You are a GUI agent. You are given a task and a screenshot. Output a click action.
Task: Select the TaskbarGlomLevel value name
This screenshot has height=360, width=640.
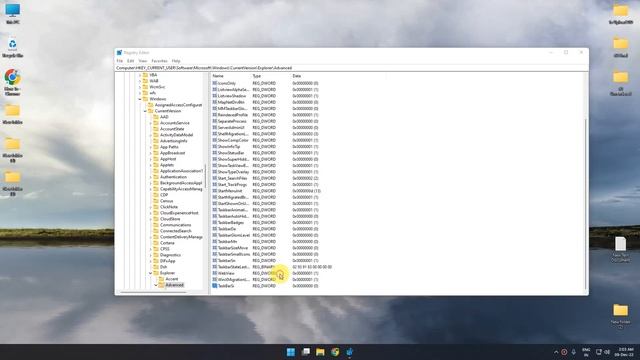(233, 235)
